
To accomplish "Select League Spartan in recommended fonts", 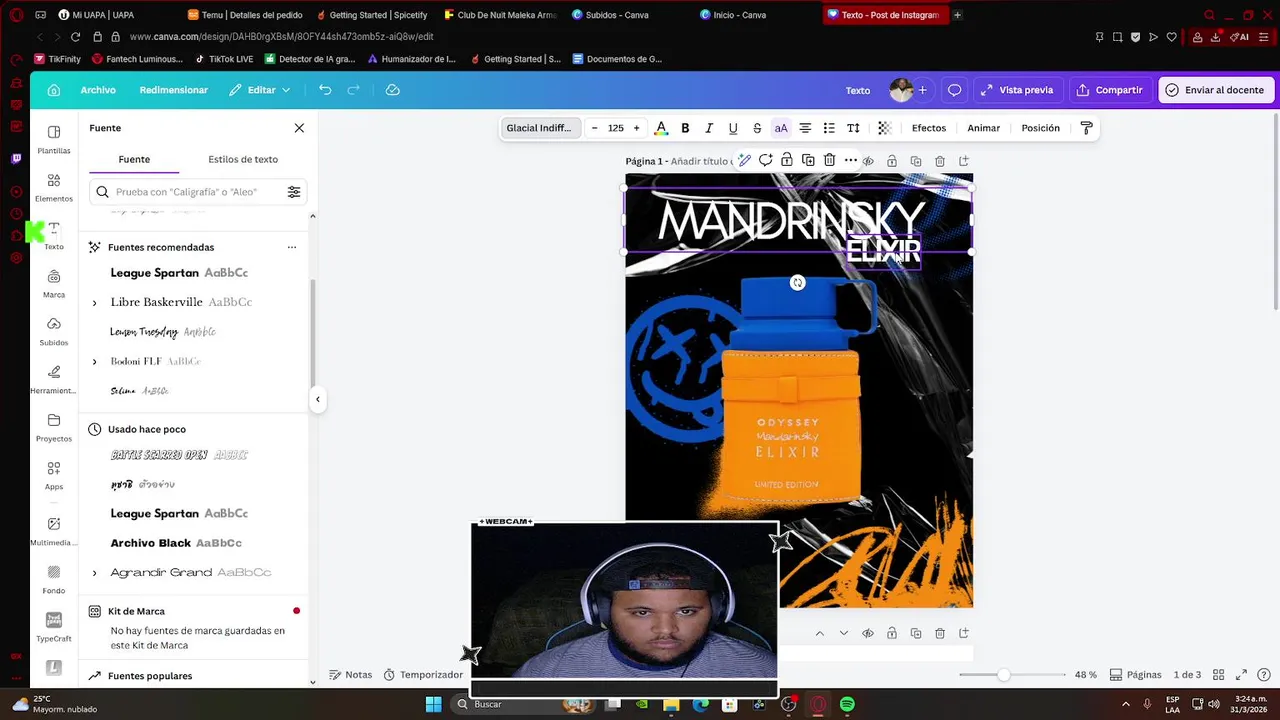I will [179, 273].
